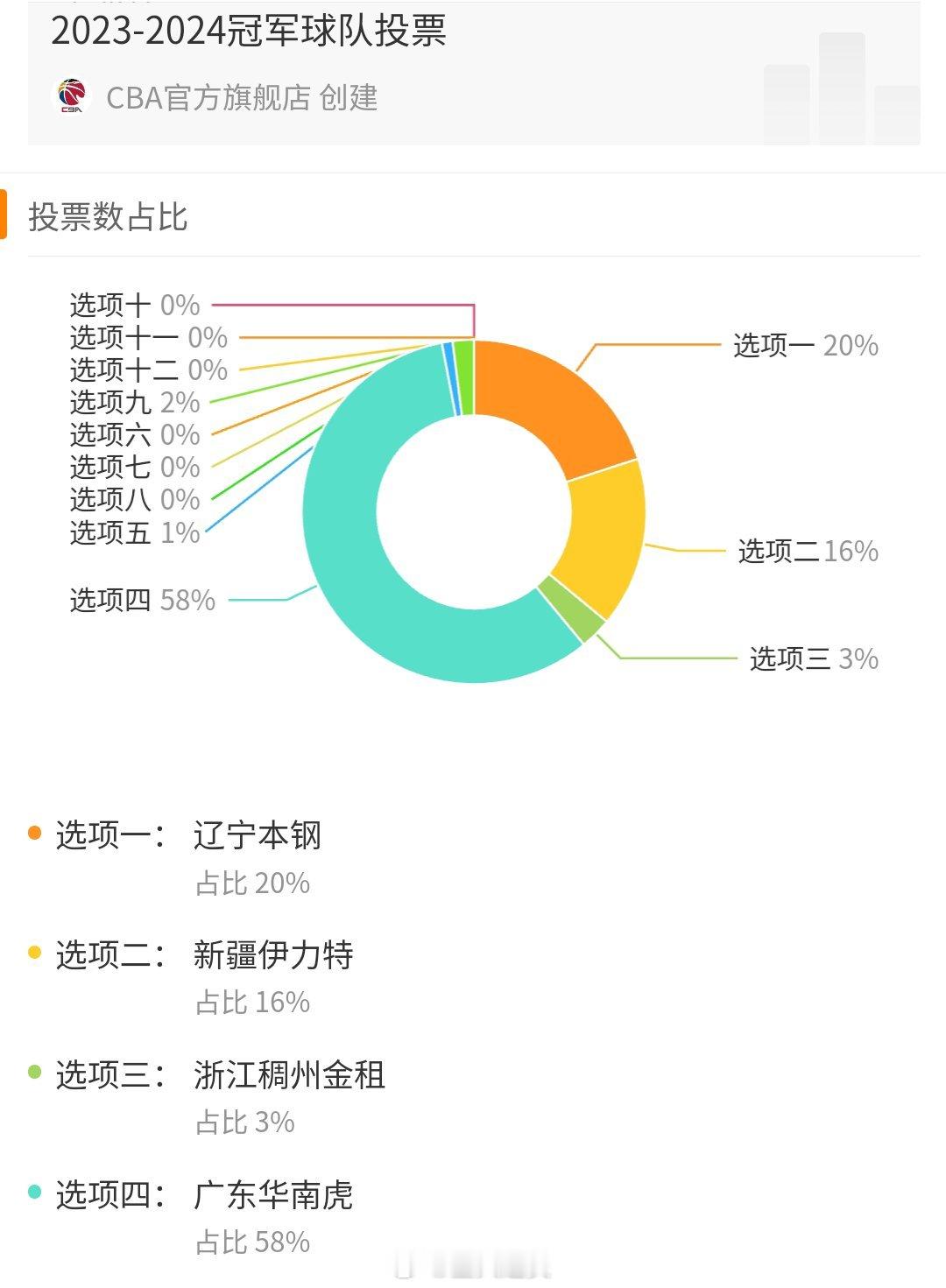
Task: Click the CBA logo avatar icon
Action: point(73,96)
